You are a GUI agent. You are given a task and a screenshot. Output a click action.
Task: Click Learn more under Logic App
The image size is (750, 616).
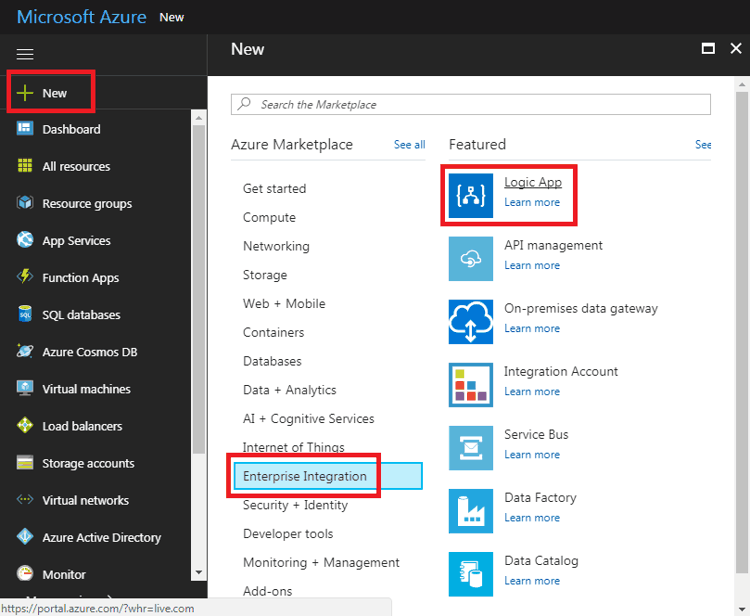(x=532, y=202)
